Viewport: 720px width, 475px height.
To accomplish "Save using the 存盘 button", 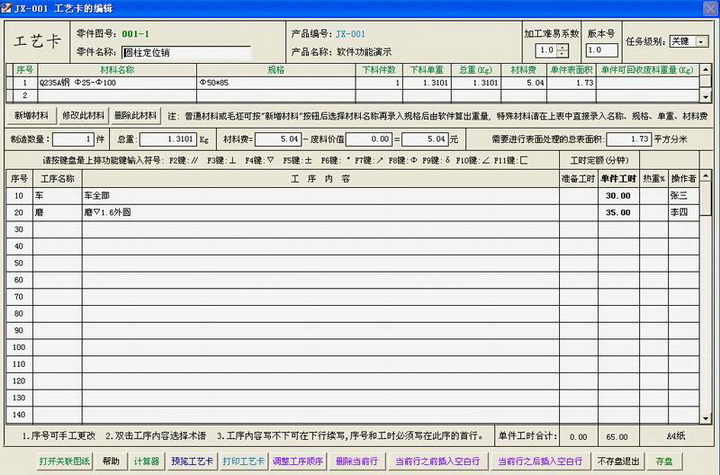I will click(664, 461).
